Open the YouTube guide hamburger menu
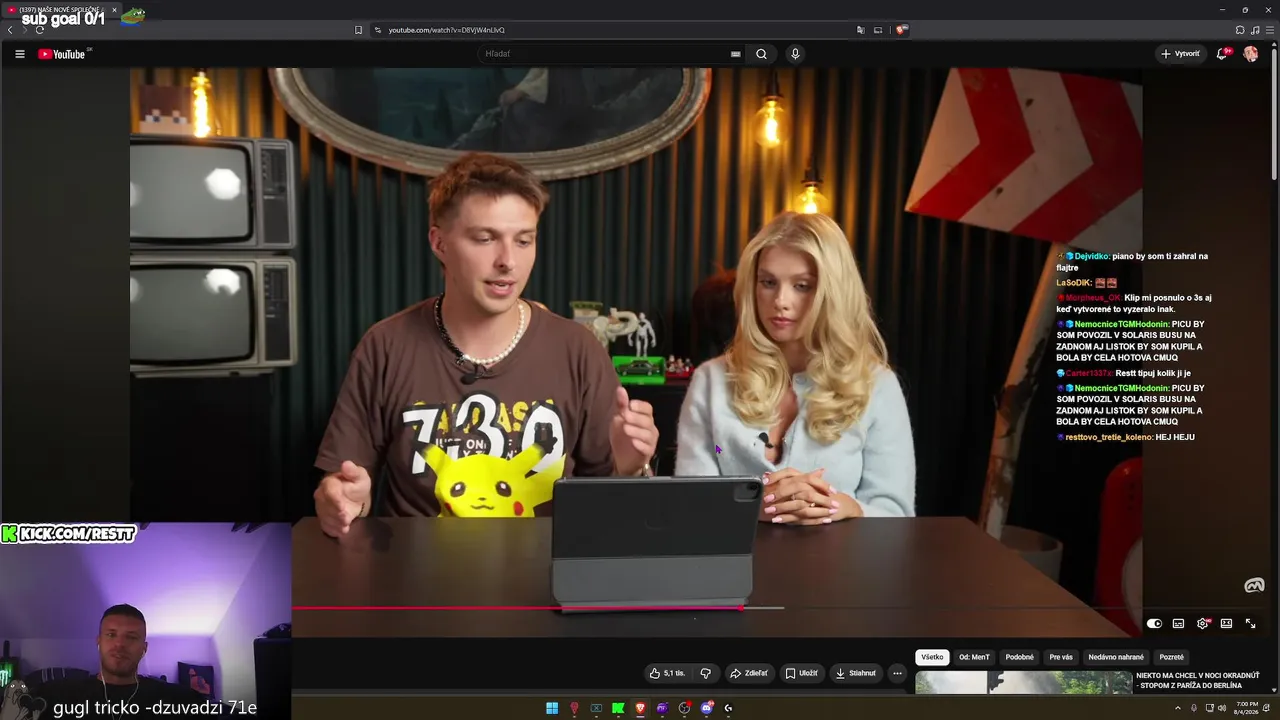 click(20, 54)
